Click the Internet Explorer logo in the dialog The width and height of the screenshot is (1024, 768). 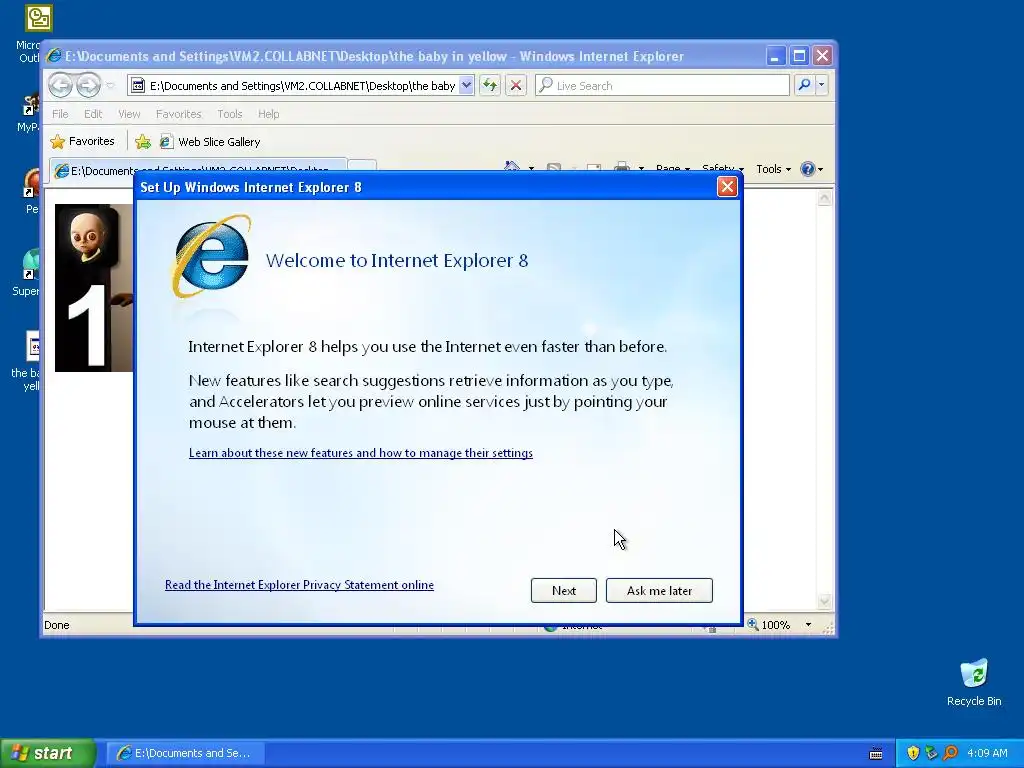pos(211,256)
